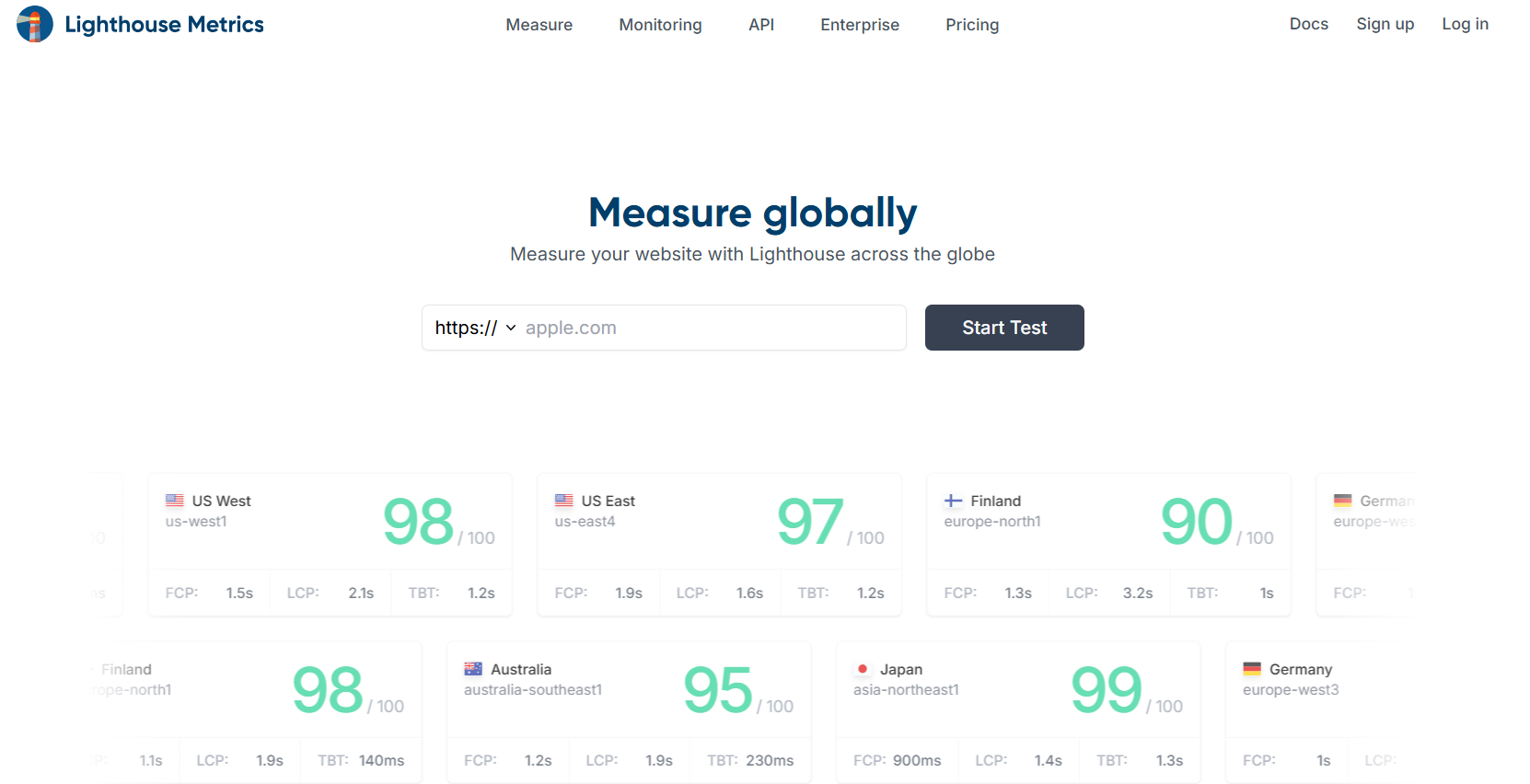Focus the website URL input field
The width and height of the screenshot is (1530, 784).
(x=711, y=328)
